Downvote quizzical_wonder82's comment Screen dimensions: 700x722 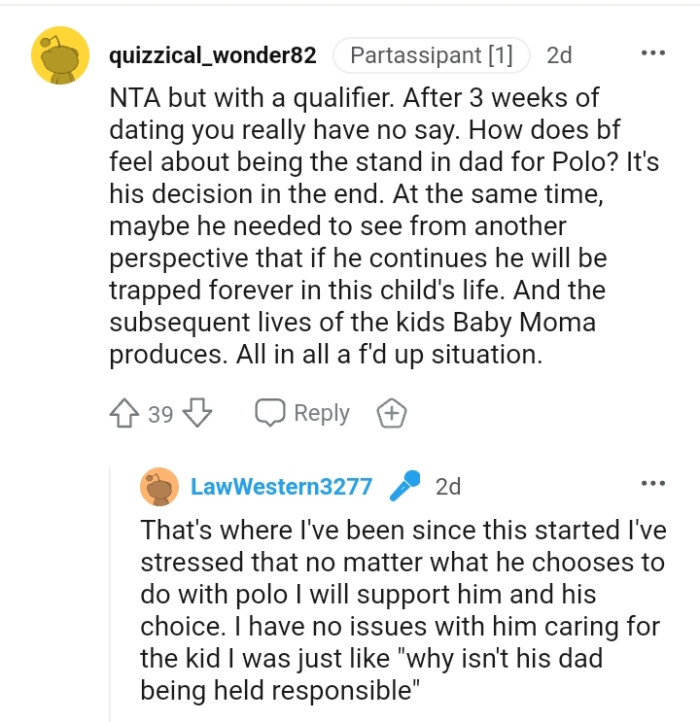click(x=199, y=413)
